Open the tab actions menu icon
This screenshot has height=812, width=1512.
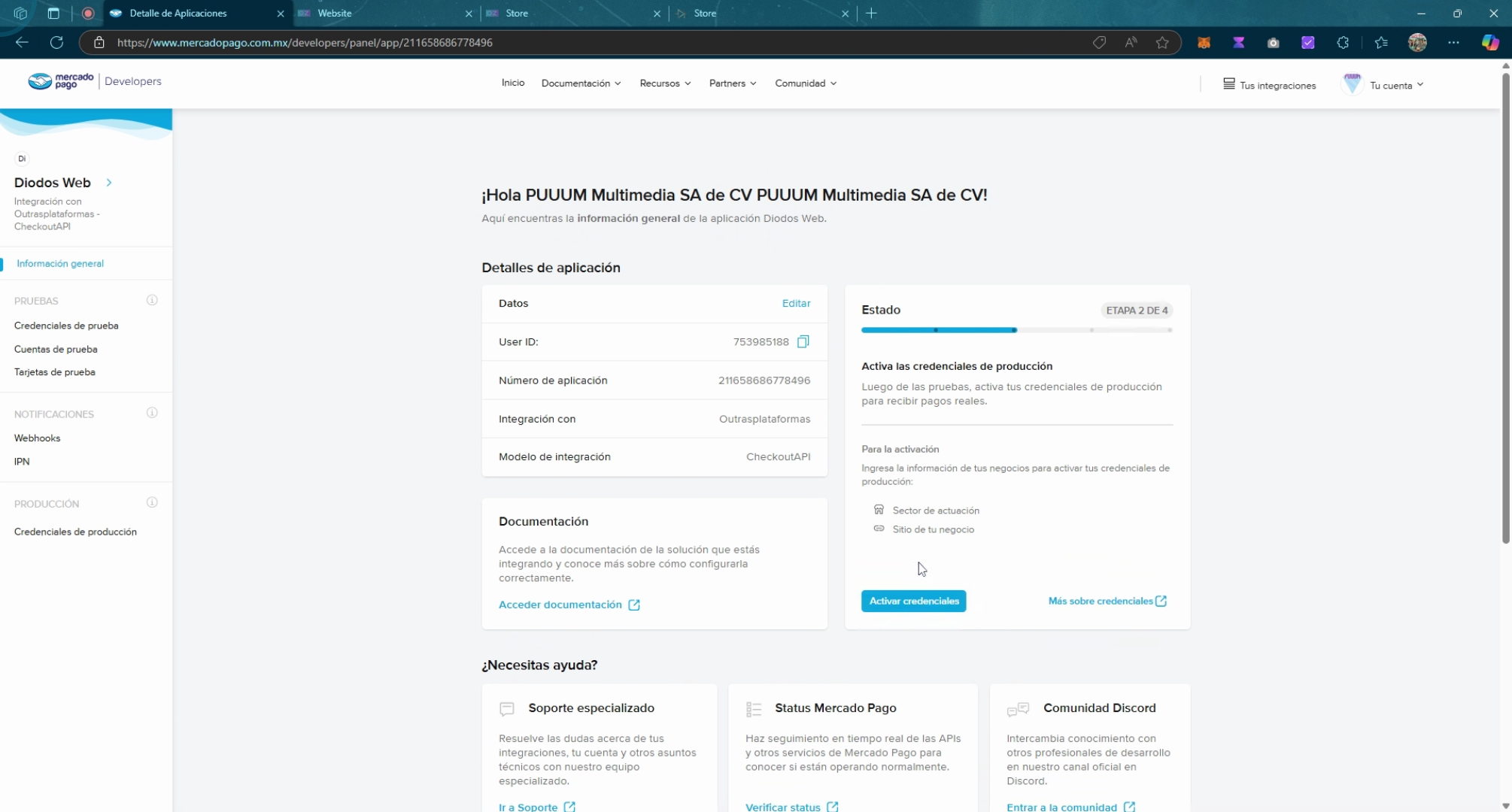(x=53, y=14)
